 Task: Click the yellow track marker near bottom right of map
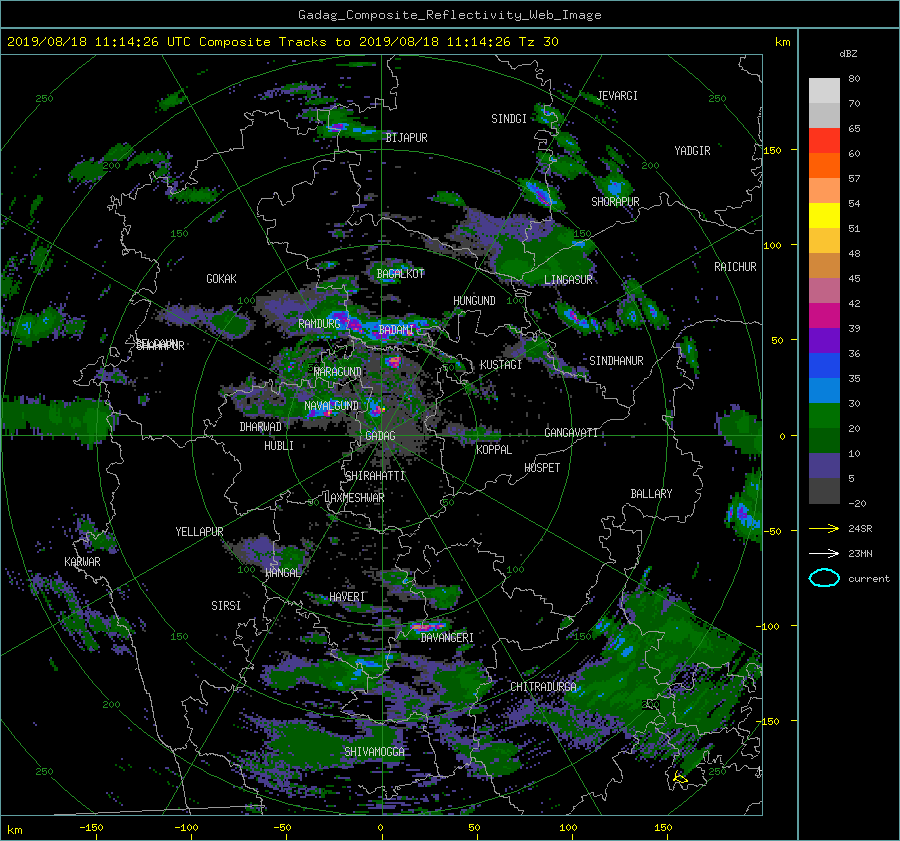point(680,778)
